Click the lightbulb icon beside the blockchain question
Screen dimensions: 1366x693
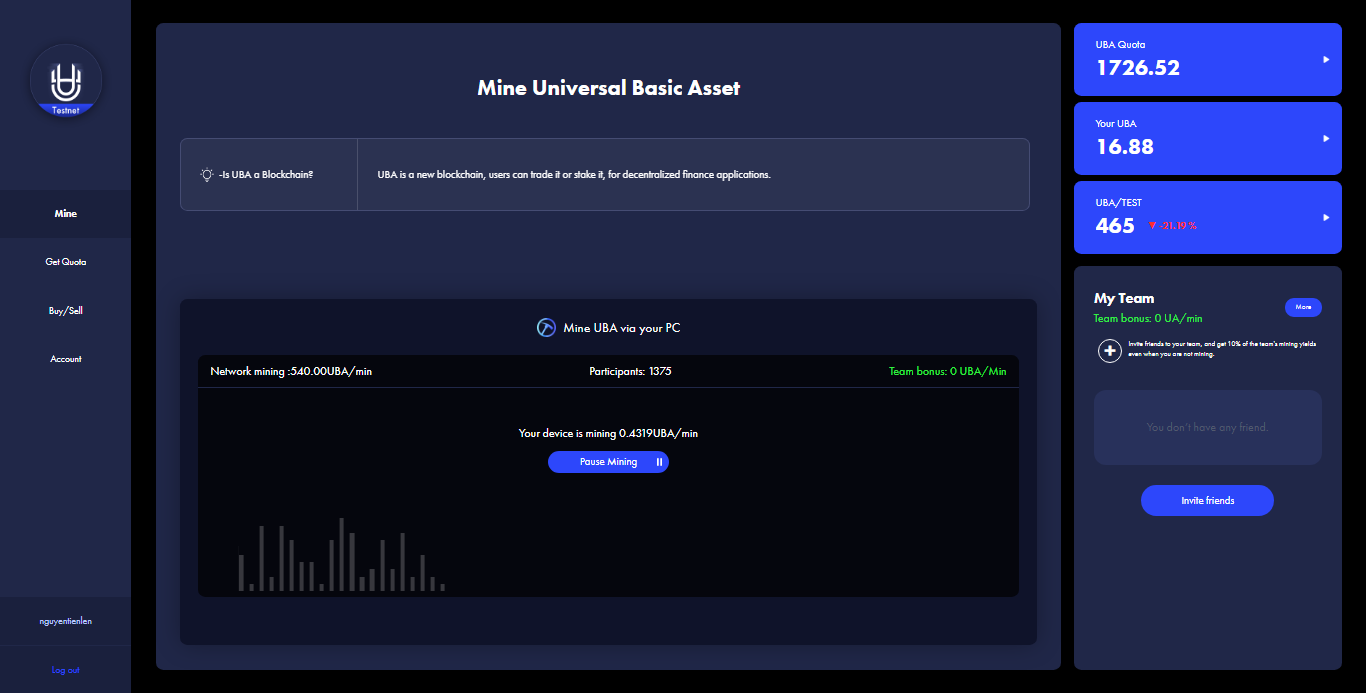206,174
